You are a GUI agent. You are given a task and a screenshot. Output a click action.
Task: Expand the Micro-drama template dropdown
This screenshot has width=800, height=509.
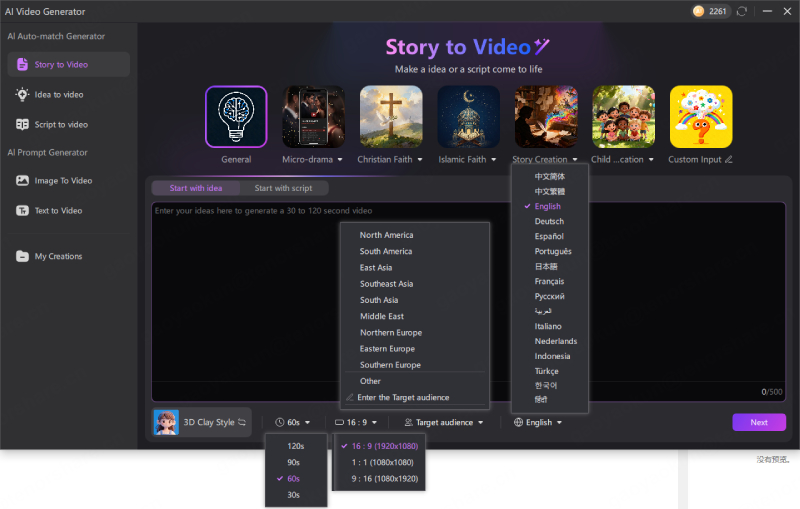[340, 159]
